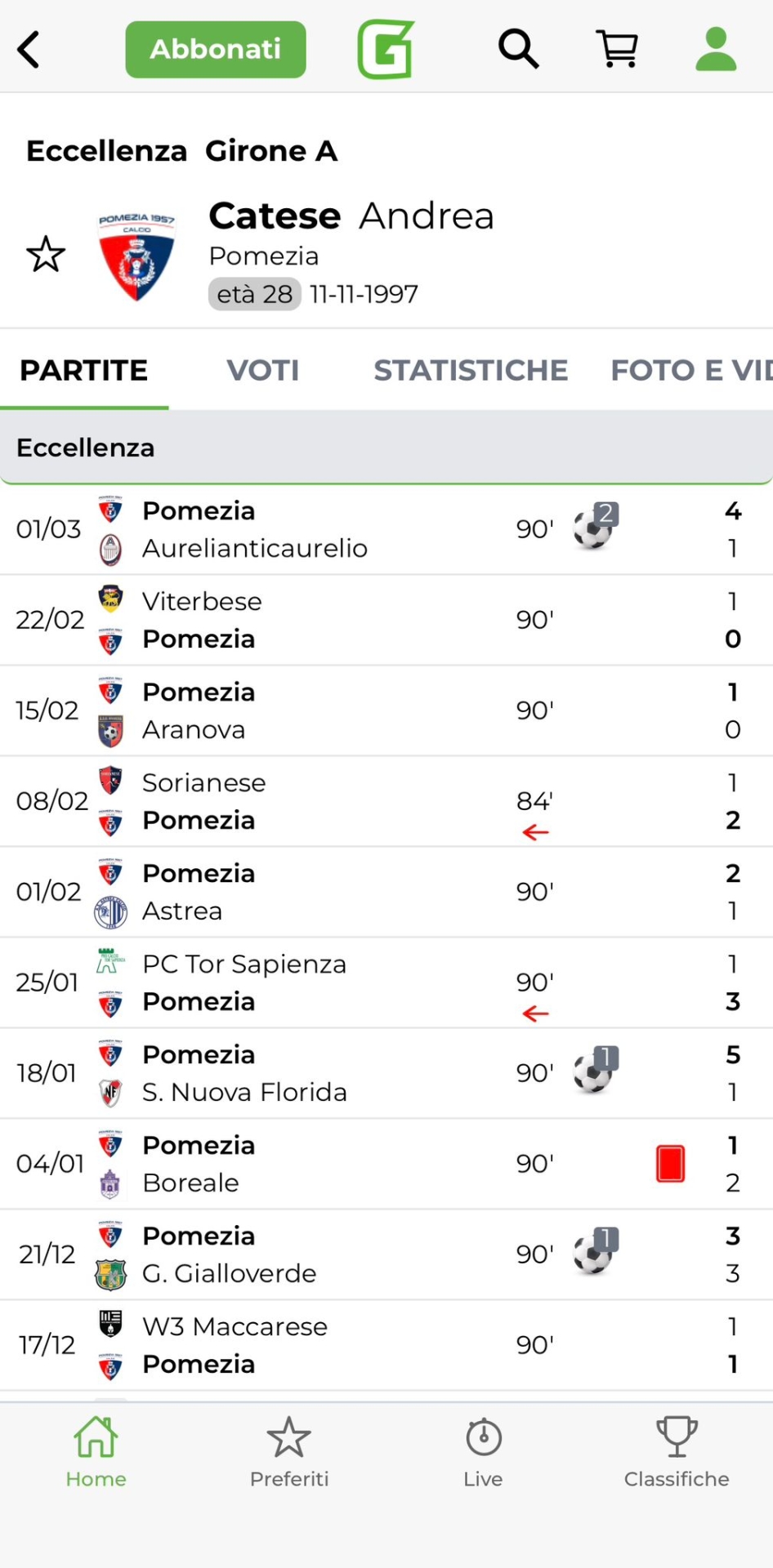Select the PARTITE tab
Image resolution: width=773 pixels, height=1568 pixels.
84,371
